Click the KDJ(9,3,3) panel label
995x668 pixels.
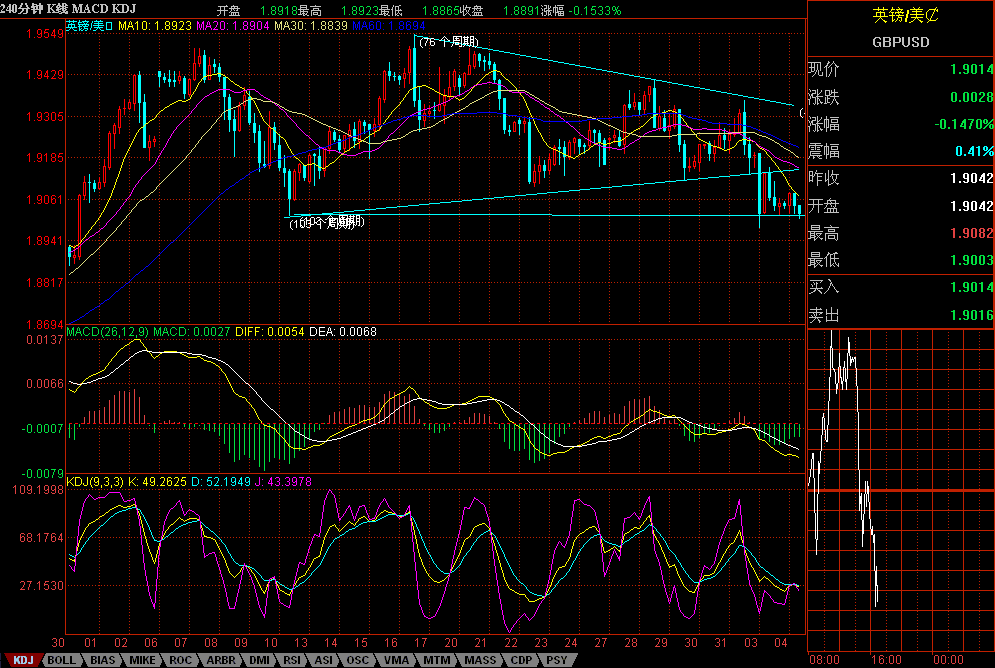coord(94,482)
